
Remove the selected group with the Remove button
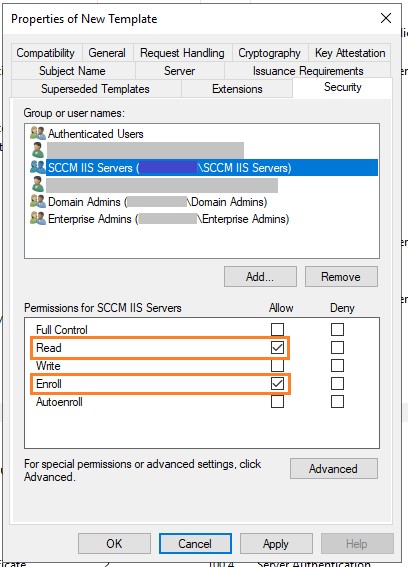[341, 277]
